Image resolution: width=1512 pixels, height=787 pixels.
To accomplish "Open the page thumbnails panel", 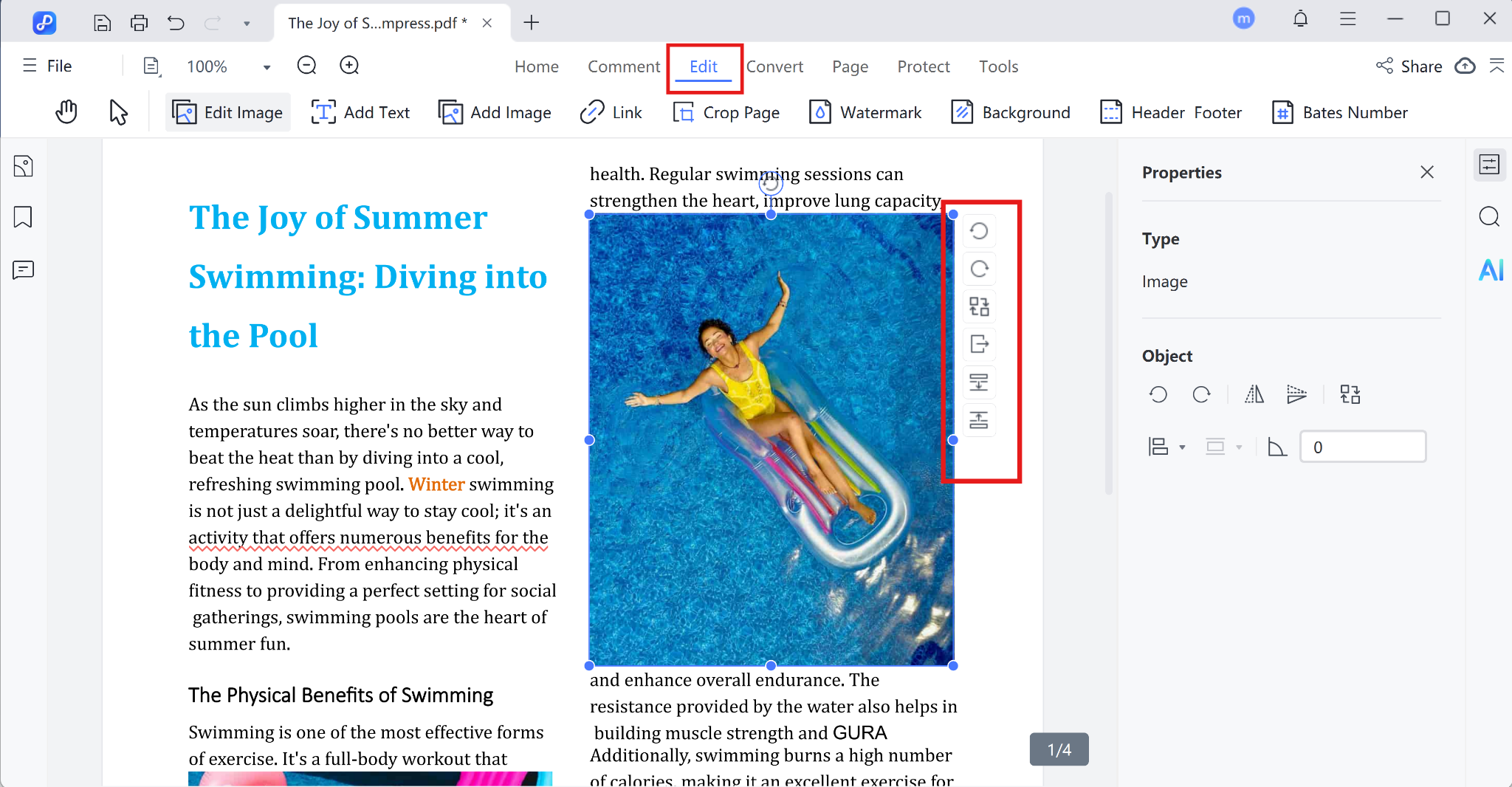I will [23, 166].
